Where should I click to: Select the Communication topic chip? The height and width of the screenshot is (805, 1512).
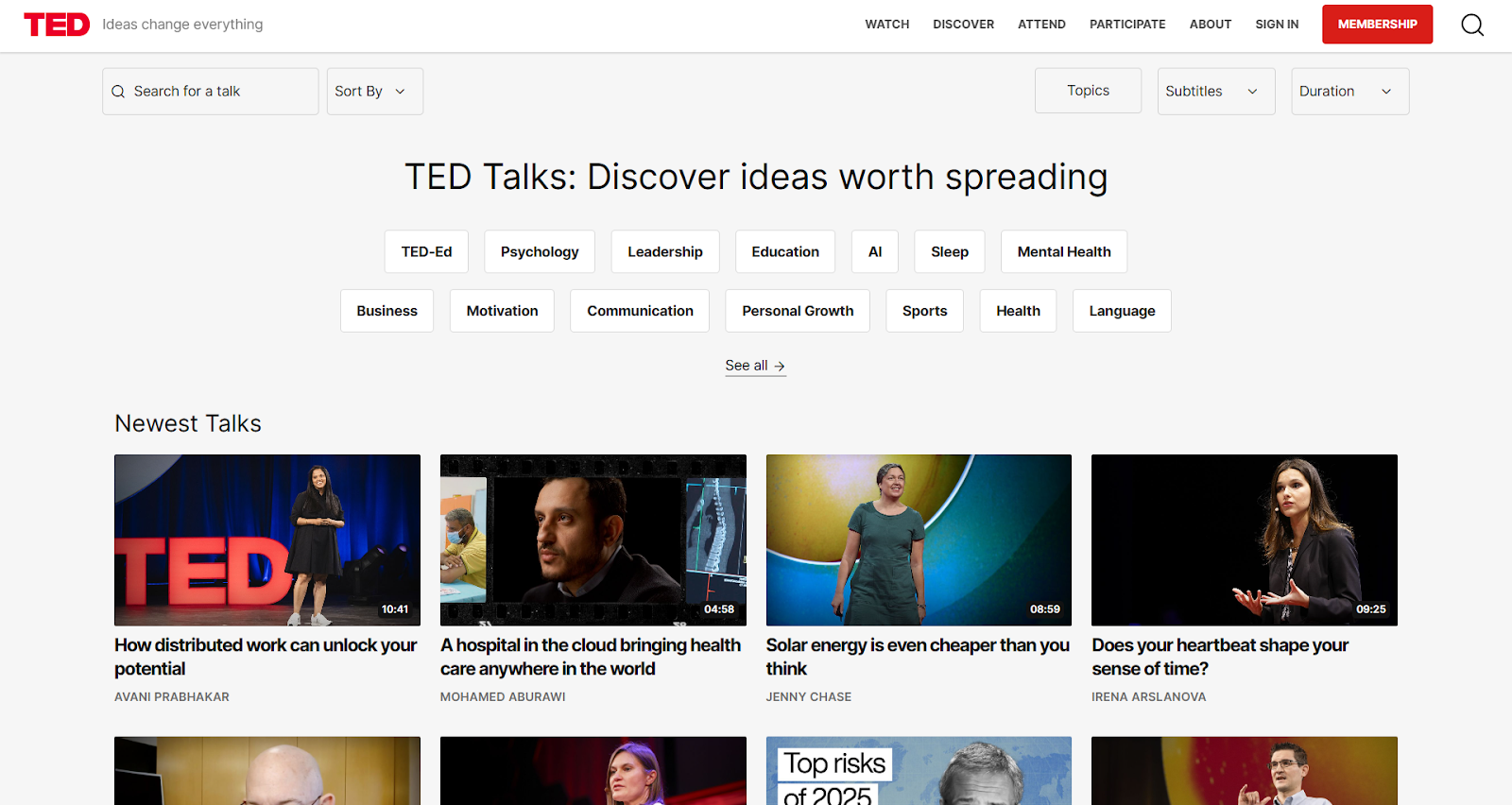pos(640,311)
